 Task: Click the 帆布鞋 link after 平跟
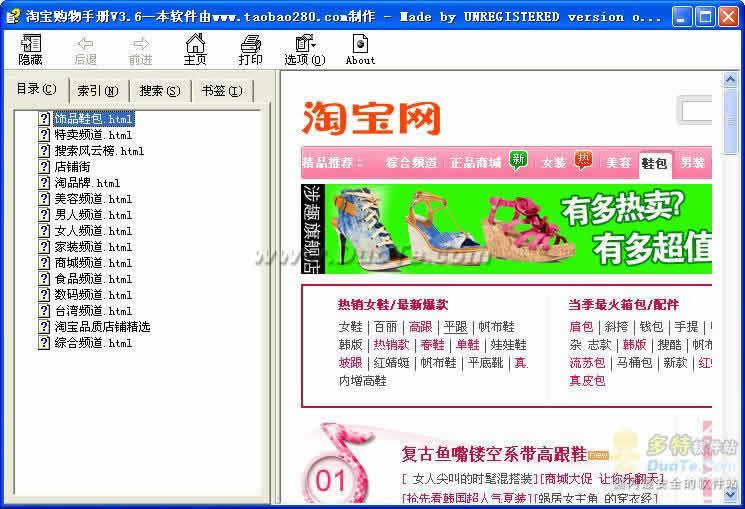point(497,327)
